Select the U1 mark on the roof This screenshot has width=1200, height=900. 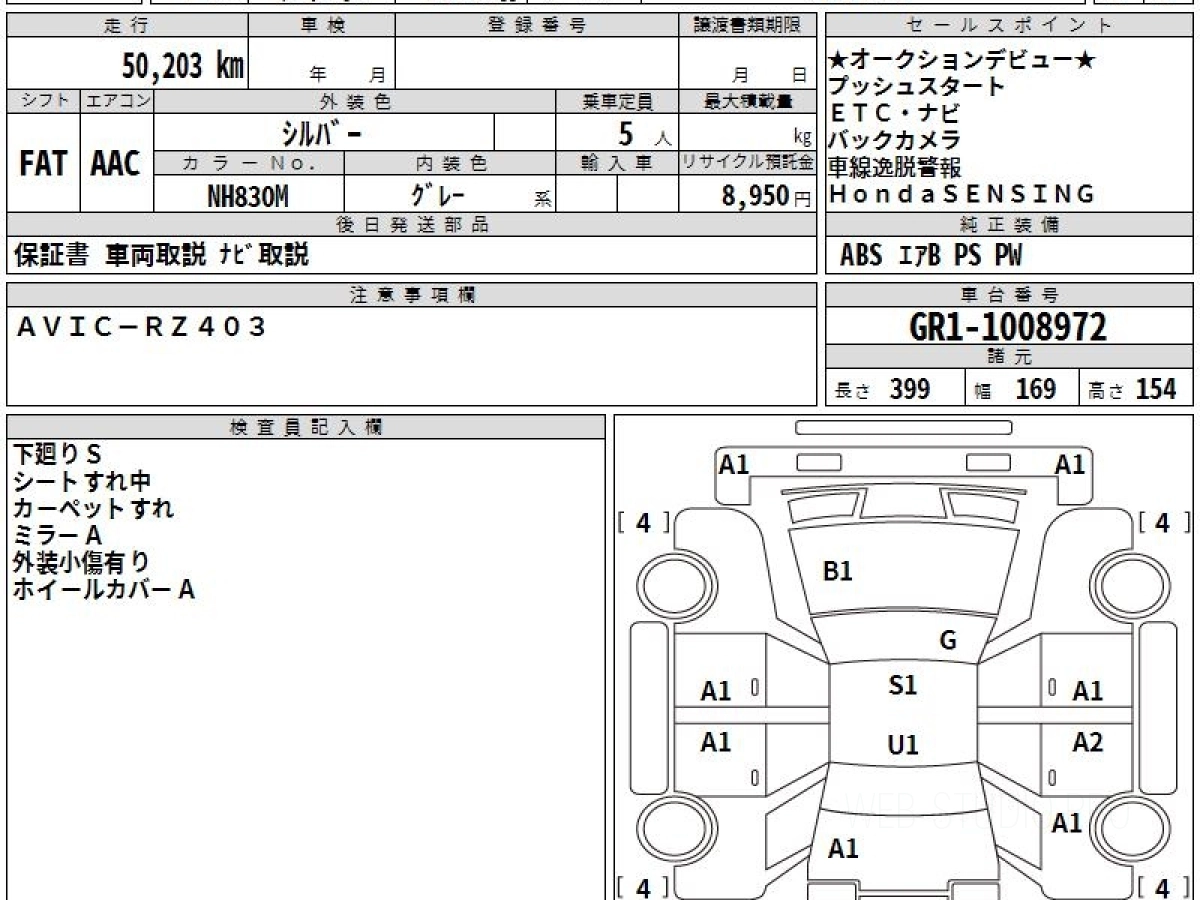[903, 745]
